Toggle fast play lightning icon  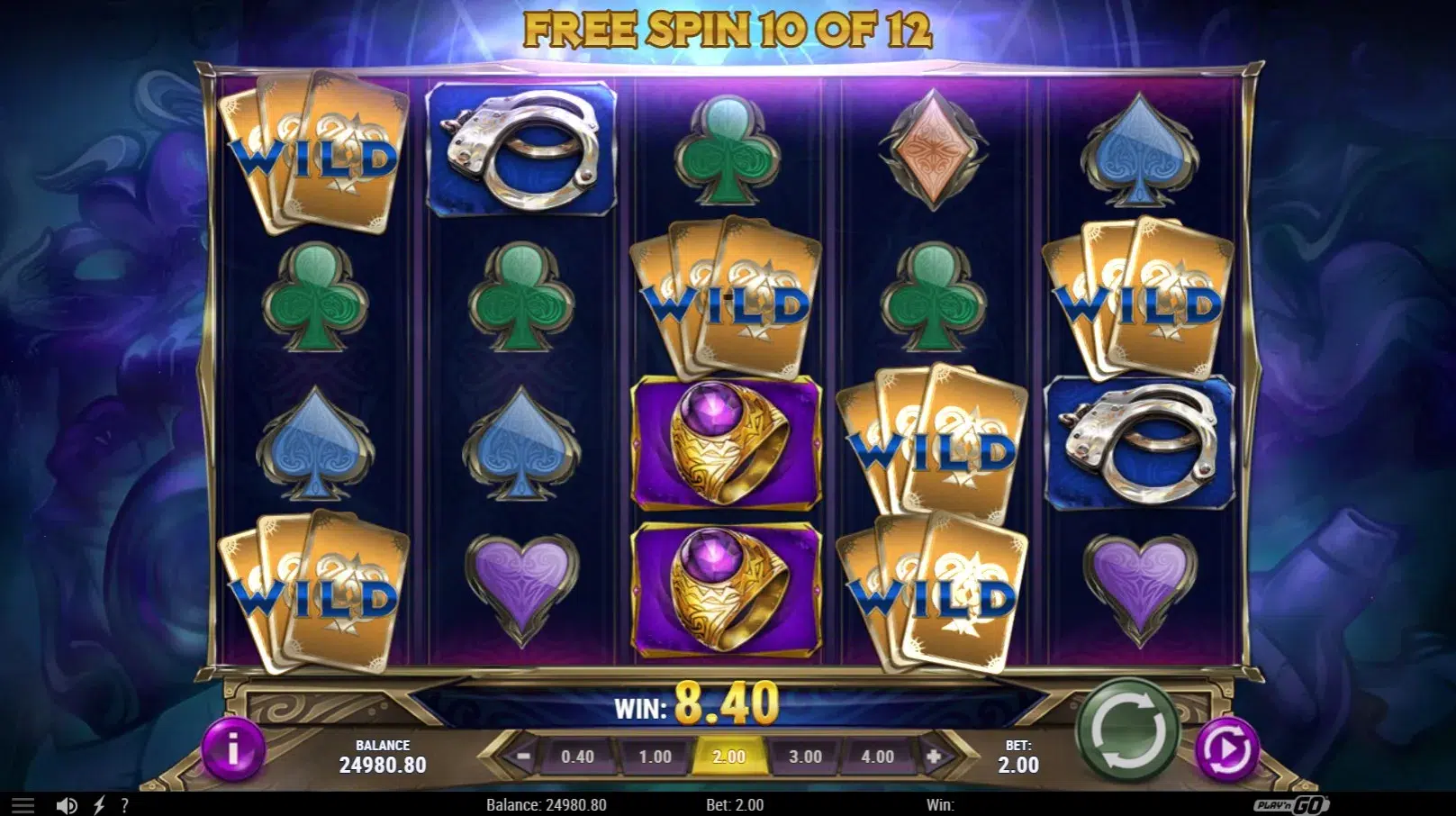(99, 805)
